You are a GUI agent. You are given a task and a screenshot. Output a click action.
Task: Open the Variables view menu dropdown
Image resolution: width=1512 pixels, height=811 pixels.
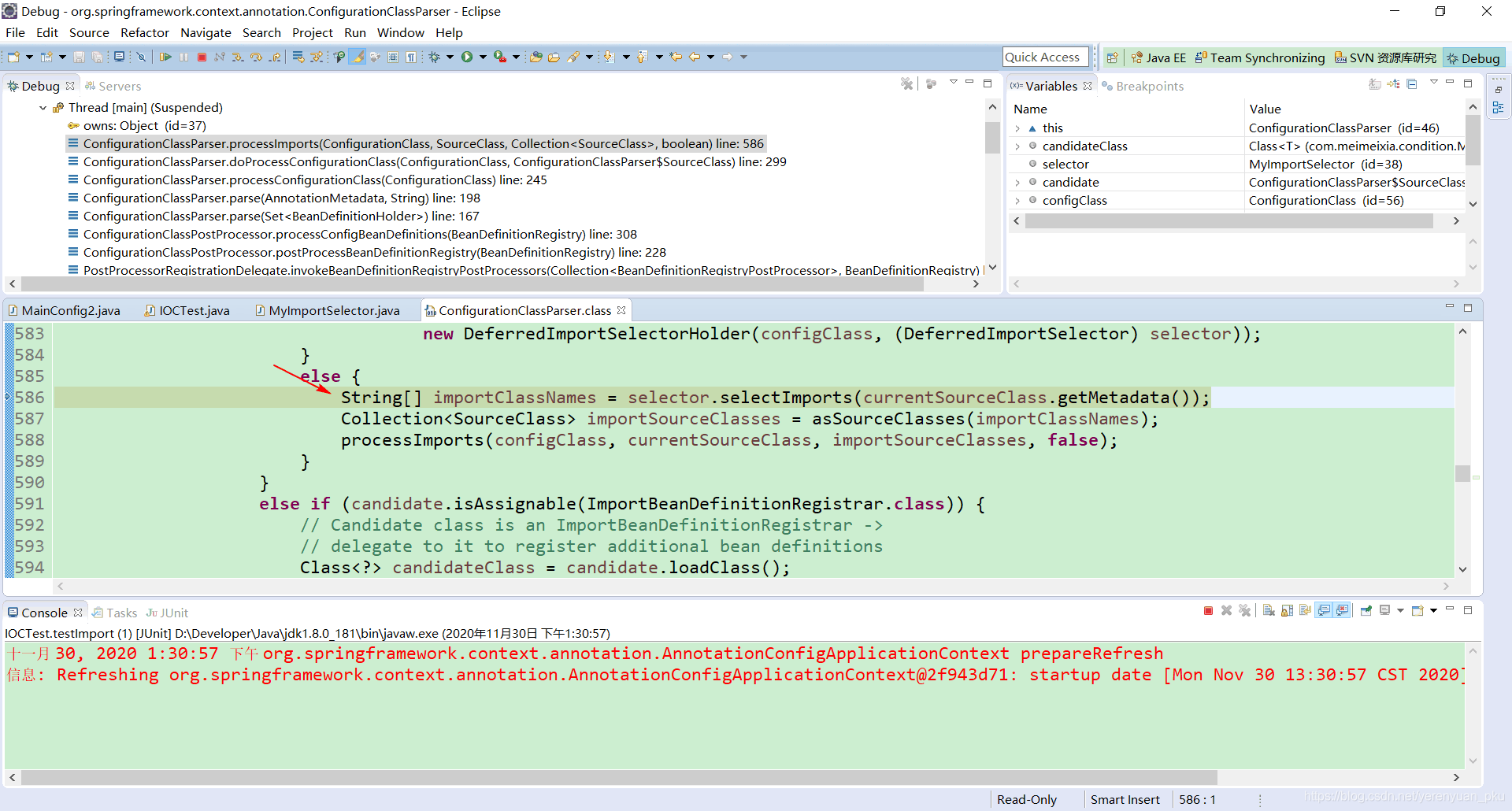tap(1433, 83)
